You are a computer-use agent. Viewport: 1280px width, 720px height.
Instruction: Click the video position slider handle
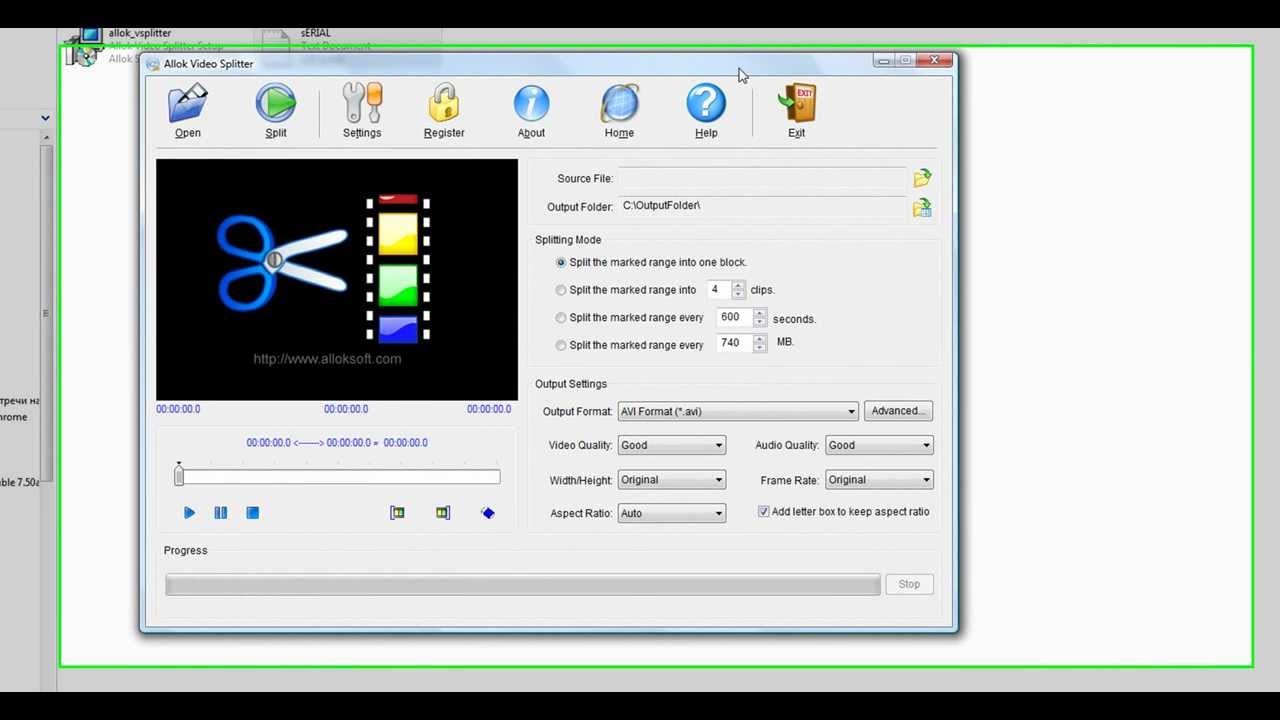(x=179, y=476)
